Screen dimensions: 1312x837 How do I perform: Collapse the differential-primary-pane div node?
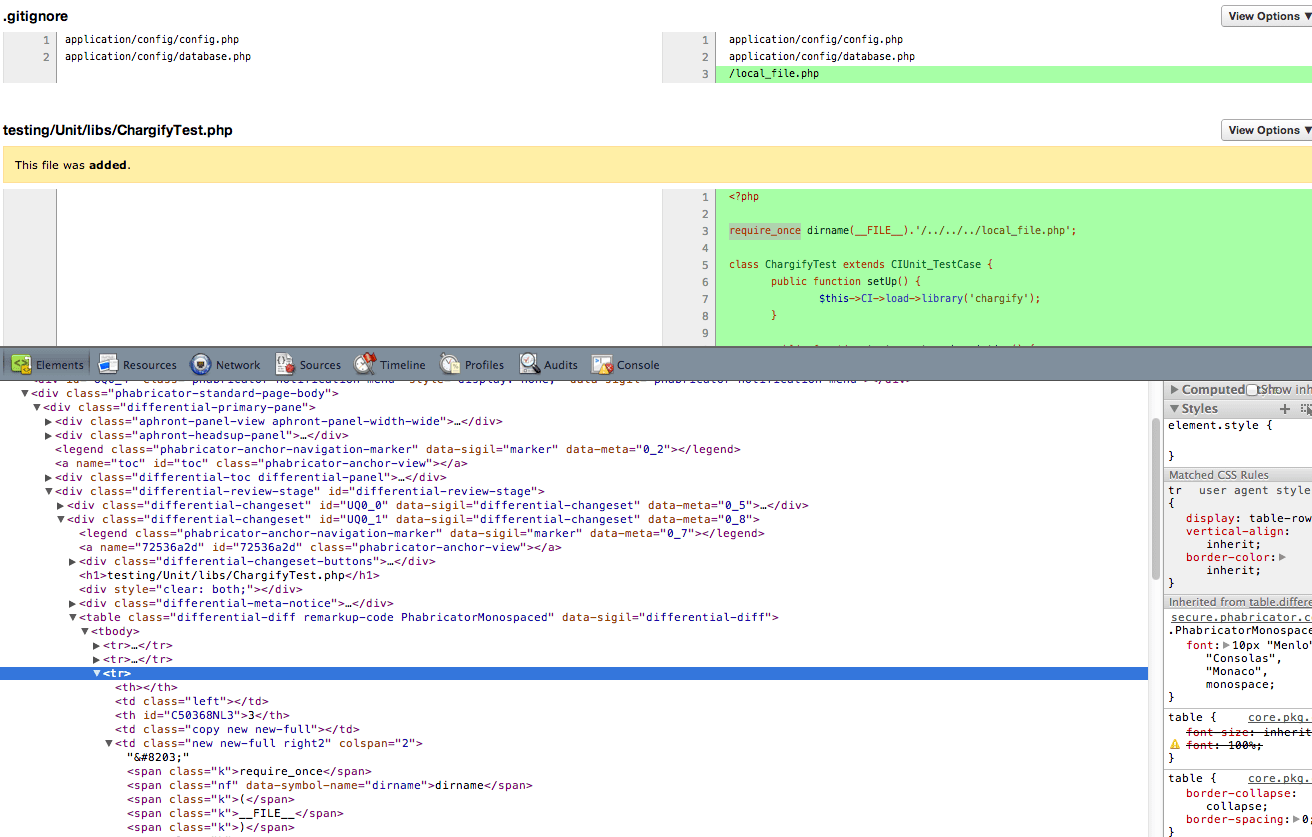click(37, 408)
